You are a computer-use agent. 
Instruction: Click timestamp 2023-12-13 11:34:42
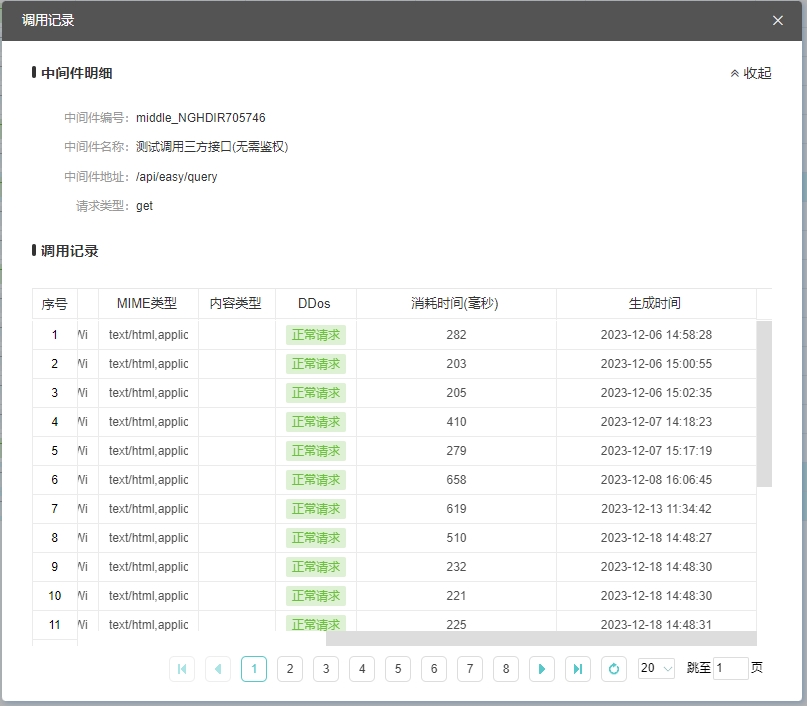[x=656, y=509]
